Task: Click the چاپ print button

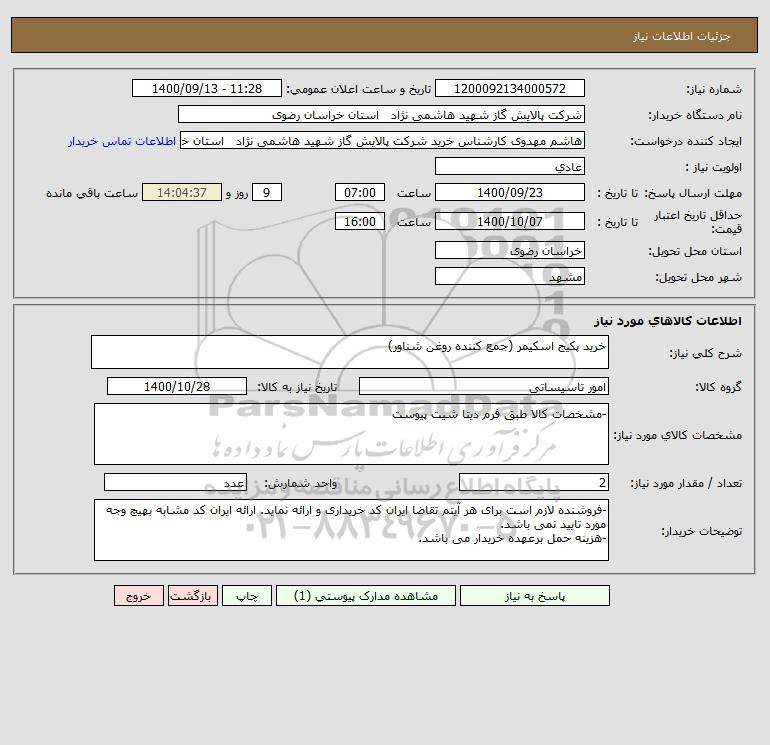Action: 247,596
